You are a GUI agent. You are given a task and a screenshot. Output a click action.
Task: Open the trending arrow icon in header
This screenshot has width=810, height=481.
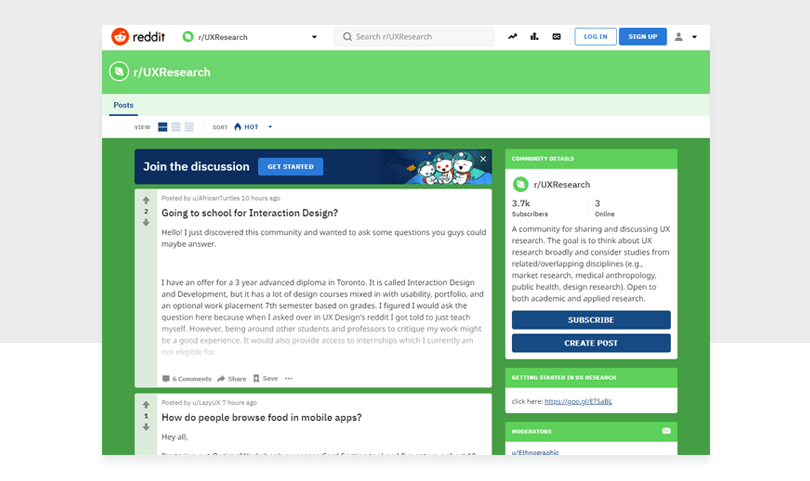512,37
